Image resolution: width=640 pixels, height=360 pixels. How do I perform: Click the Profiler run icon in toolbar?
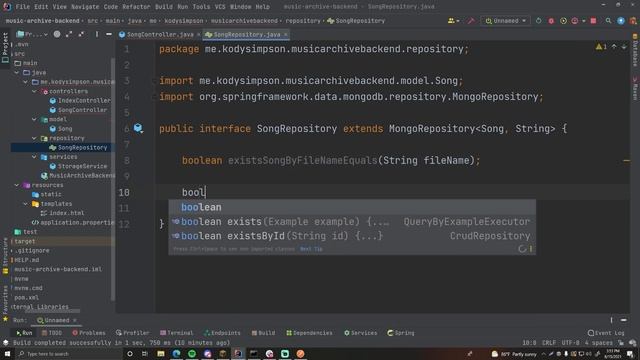575,21
